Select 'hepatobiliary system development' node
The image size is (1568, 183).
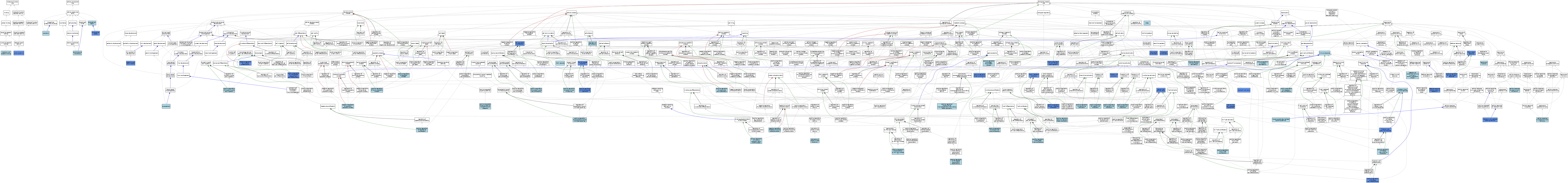tap(196, 53)
